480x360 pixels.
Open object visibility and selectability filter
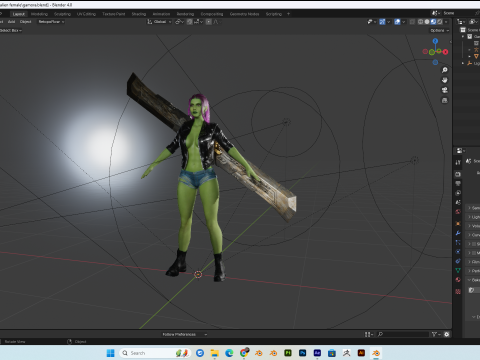371,22
